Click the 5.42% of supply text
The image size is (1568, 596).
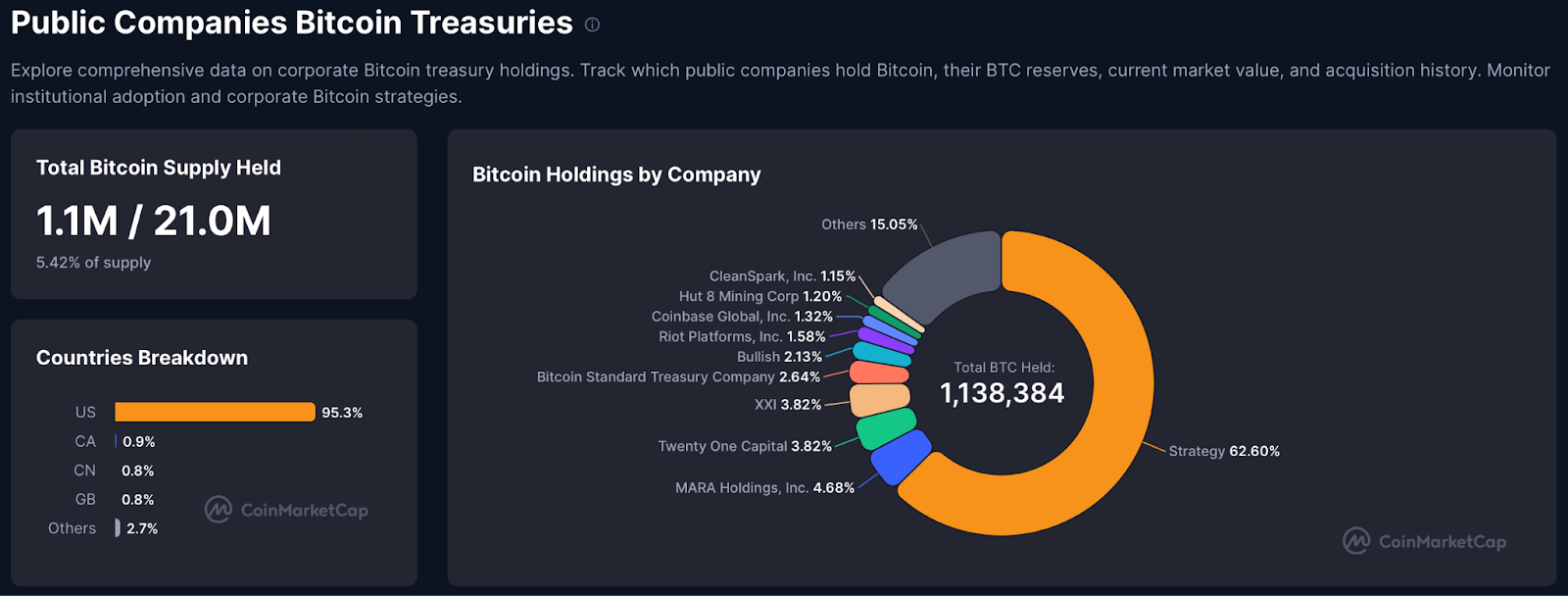pos(94,263)
